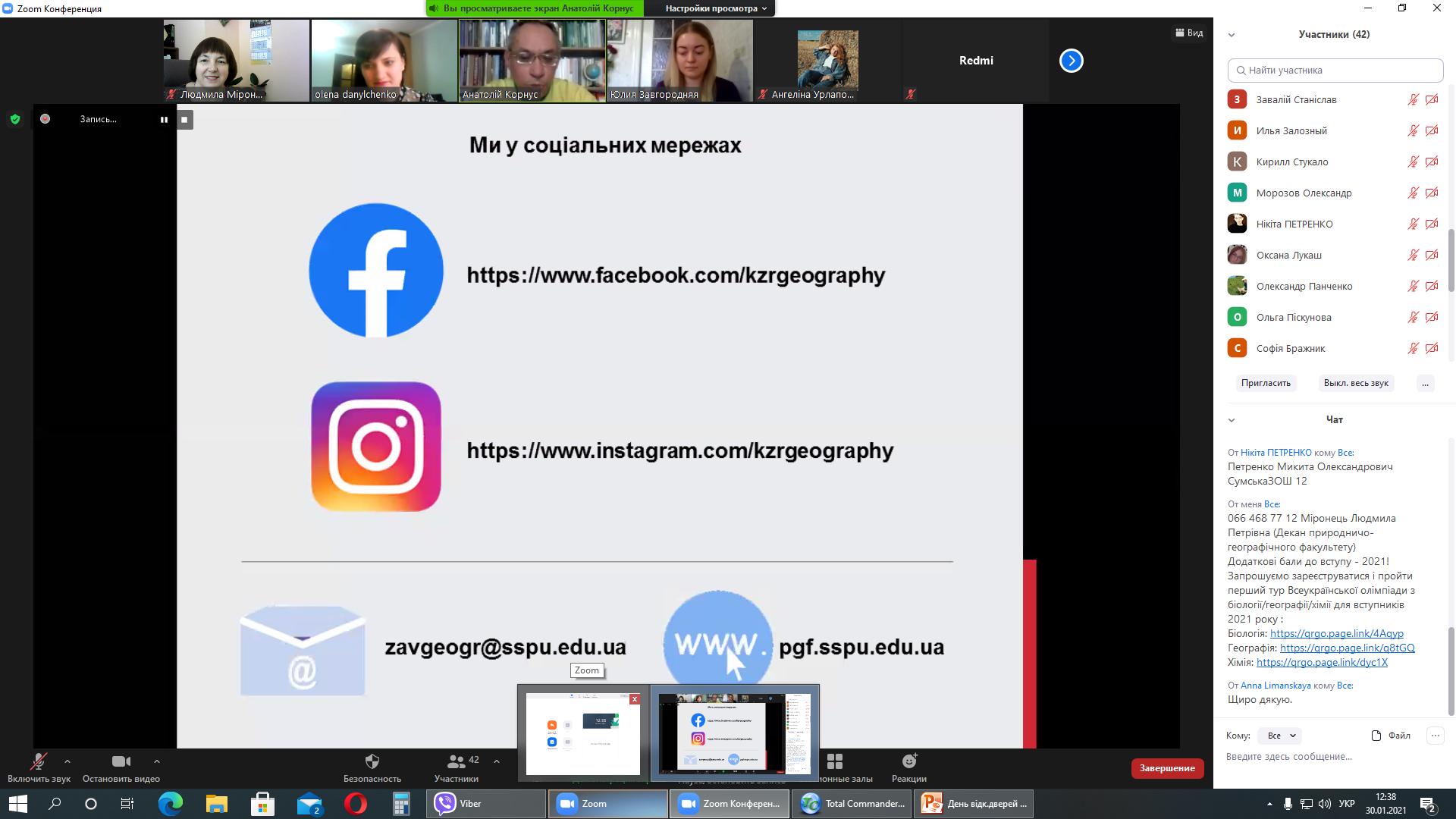The height and width of the screenshot is (819, 1456).
Task: Collapse the Участники (42) panel chevron
Action: click(1232, 35)
